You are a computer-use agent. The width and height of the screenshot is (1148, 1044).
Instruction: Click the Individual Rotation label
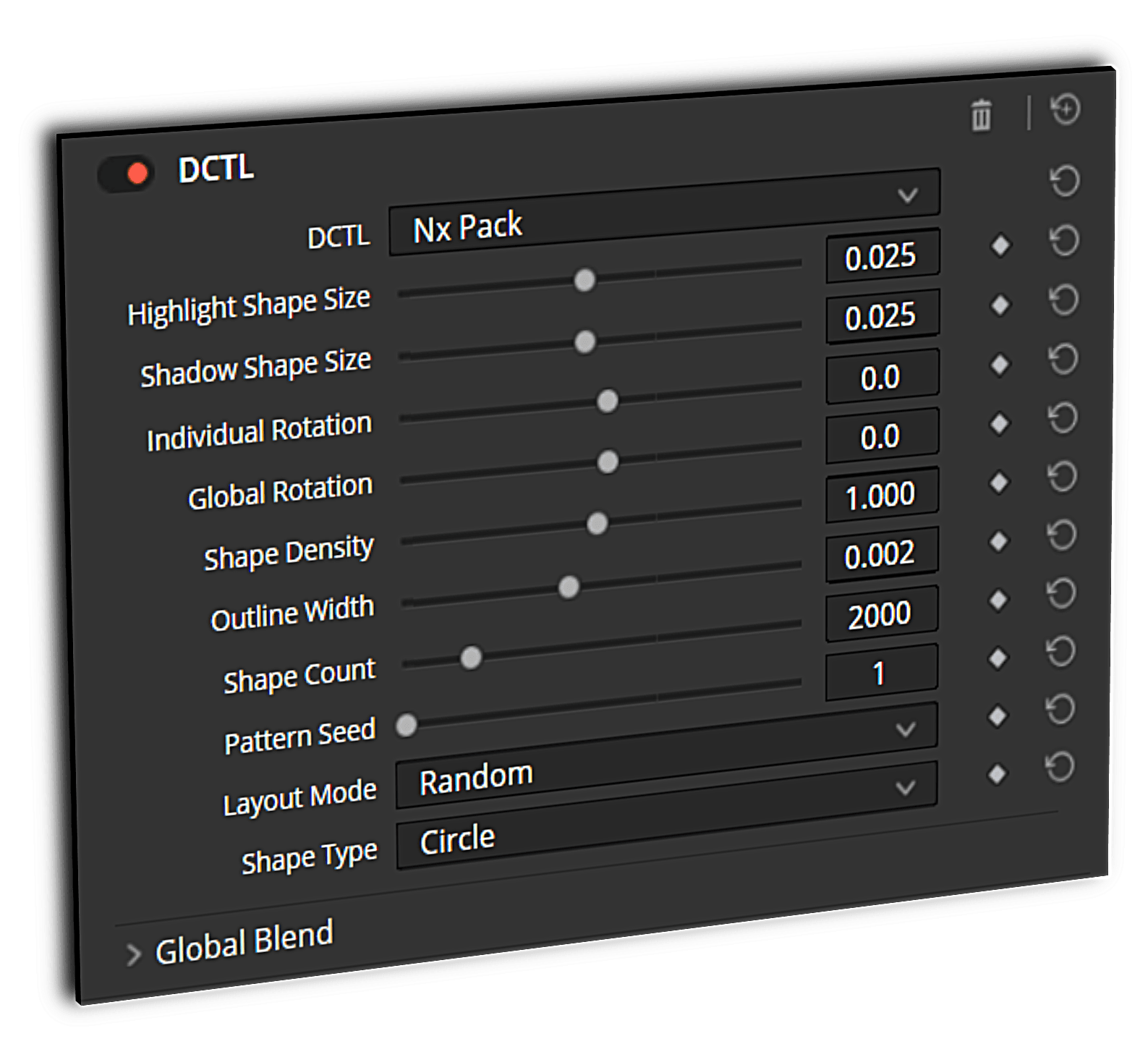click(x=259, y=432)
